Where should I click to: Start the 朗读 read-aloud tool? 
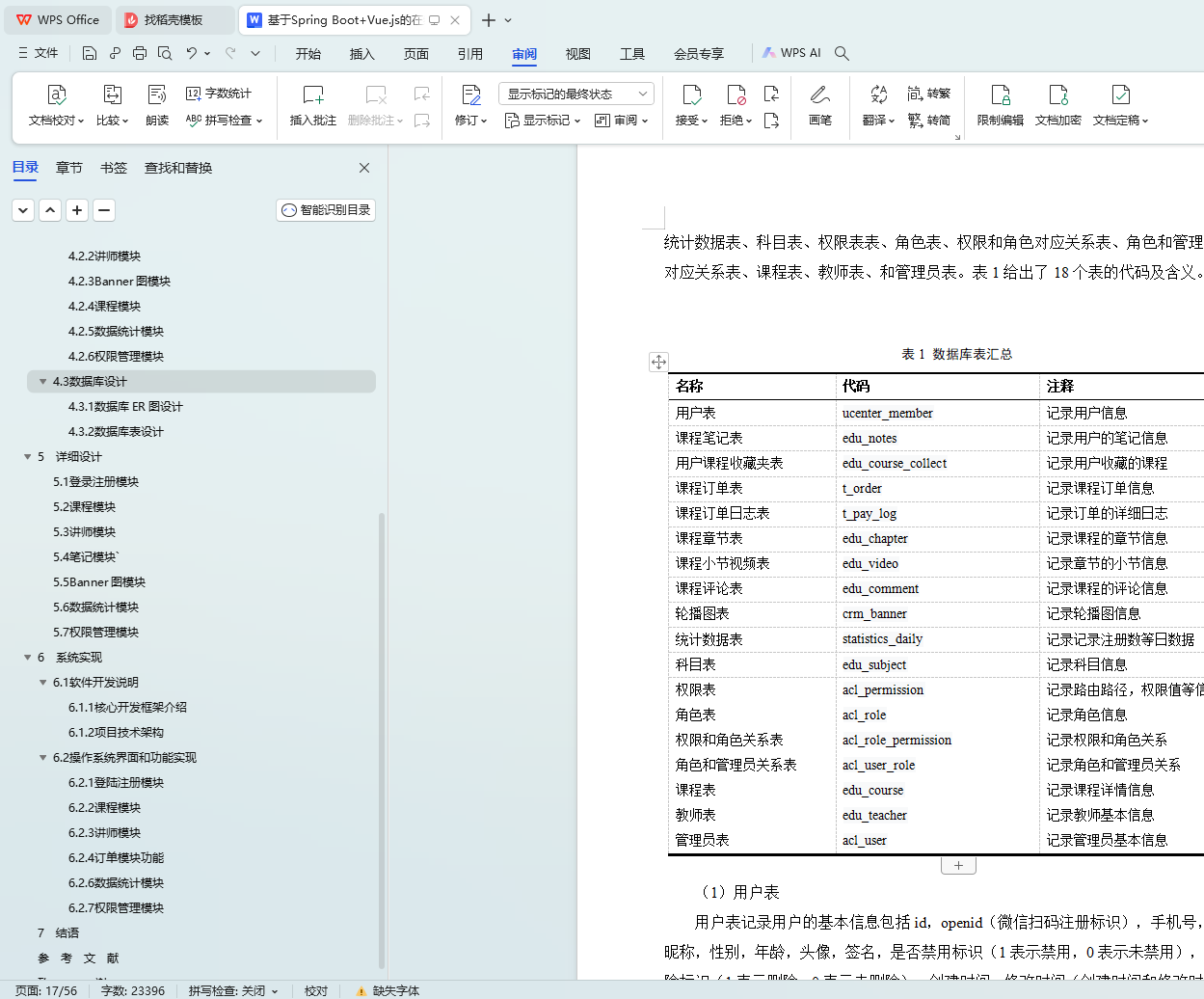point(157,105)
